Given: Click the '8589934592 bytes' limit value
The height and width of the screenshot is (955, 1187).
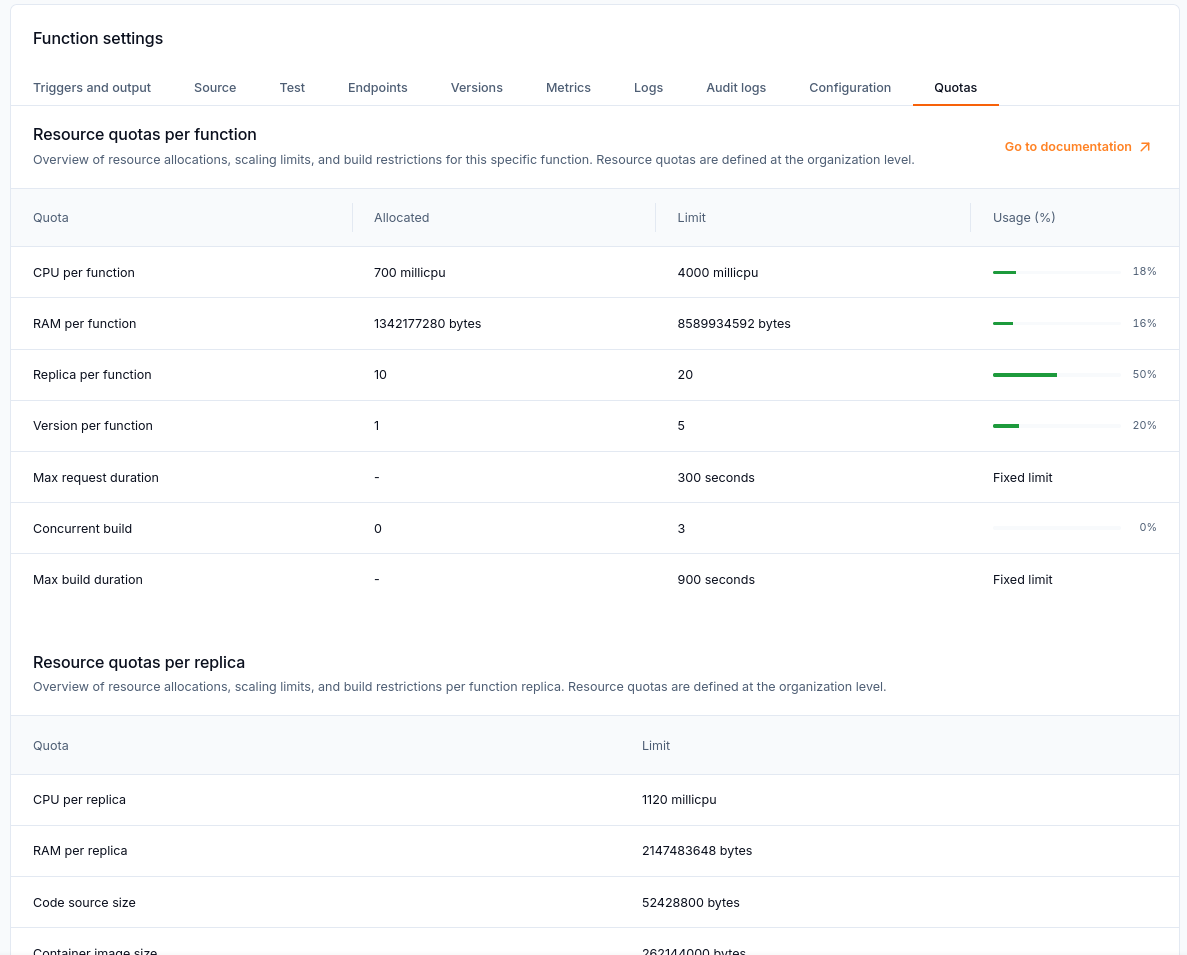Looking at the screenshot, I should 734,324.
